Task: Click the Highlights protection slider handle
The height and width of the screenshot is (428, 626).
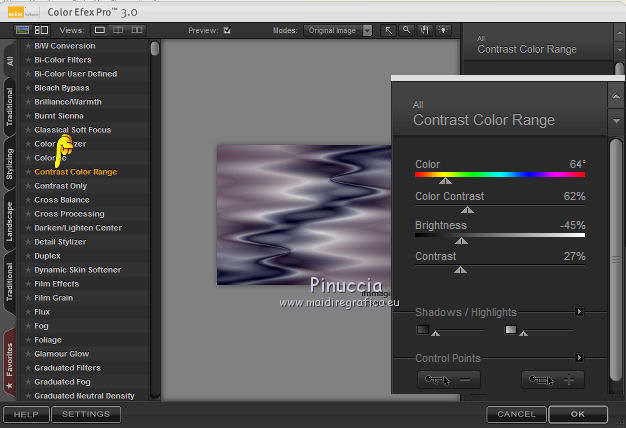Action: pyautogui.click(x=523, y=333)
